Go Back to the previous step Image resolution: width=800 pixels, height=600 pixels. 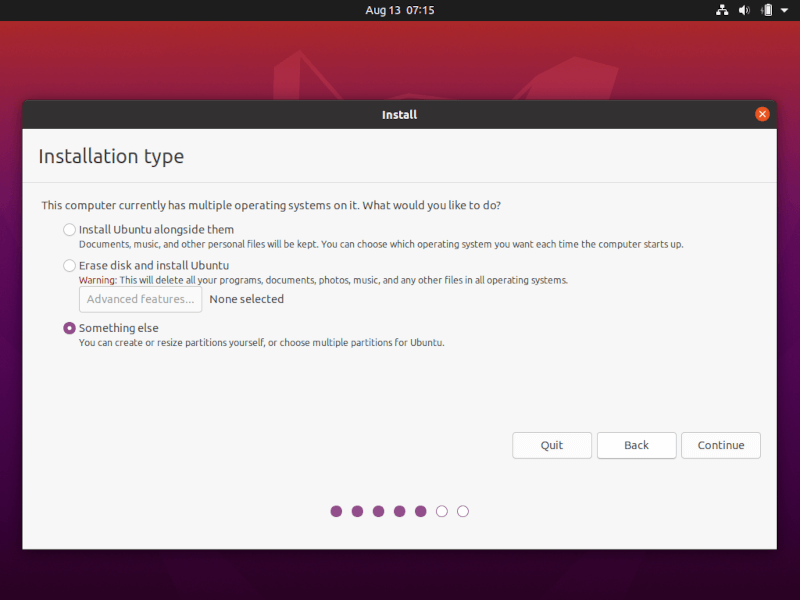pyautogui.click(x=636, y=445)
